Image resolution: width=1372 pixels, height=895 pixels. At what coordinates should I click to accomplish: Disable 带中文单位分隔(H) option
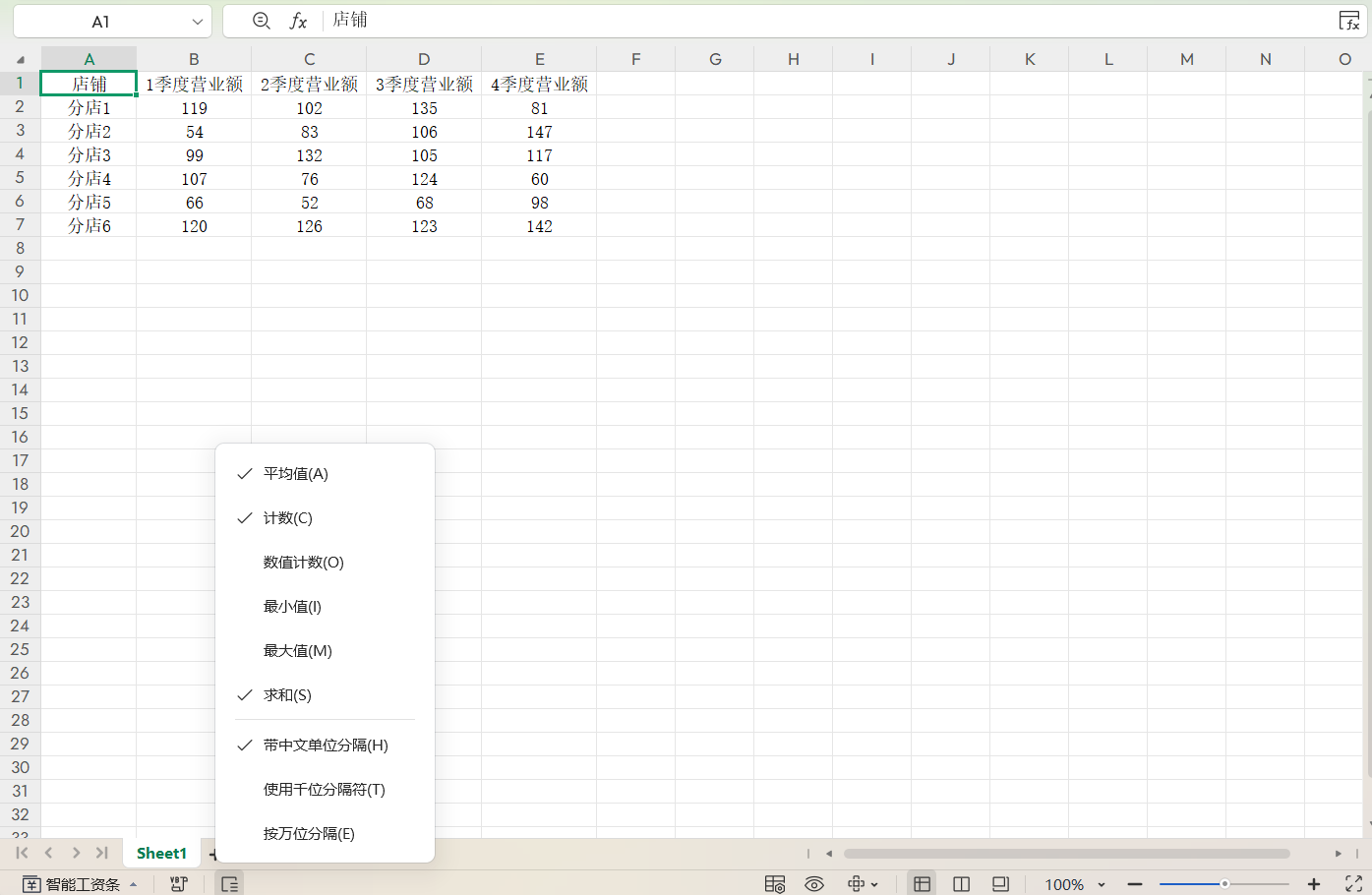point(325,746)
